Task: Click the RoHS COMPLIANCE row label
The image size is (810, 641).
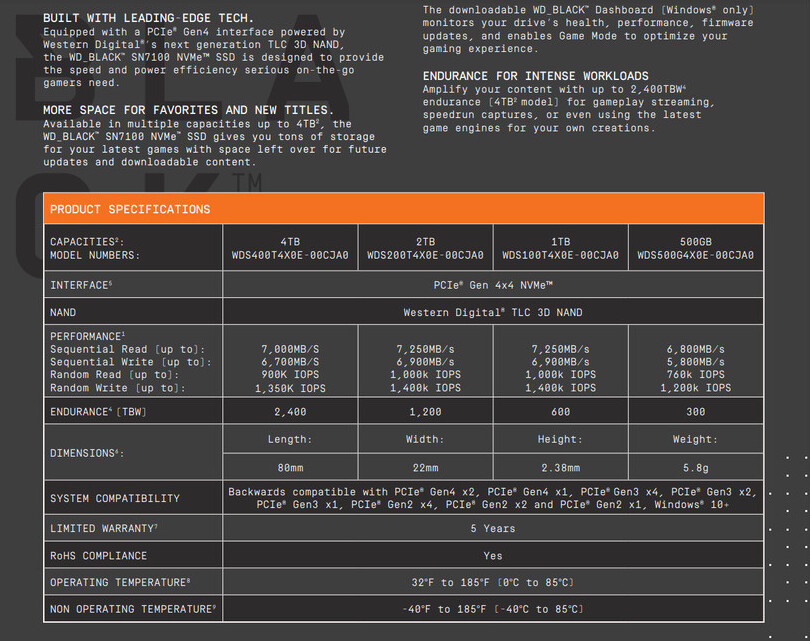Action: click(x=98, y=556)
